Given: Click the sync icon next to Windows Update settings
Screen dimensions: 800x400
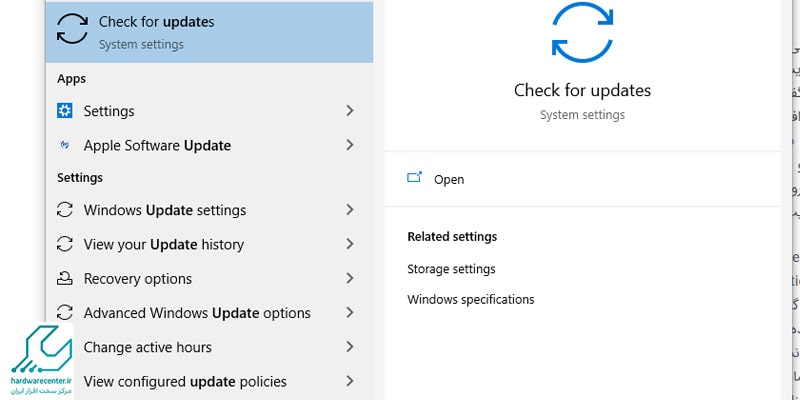Looking at the screenshot, I should [x=65, y=210].
